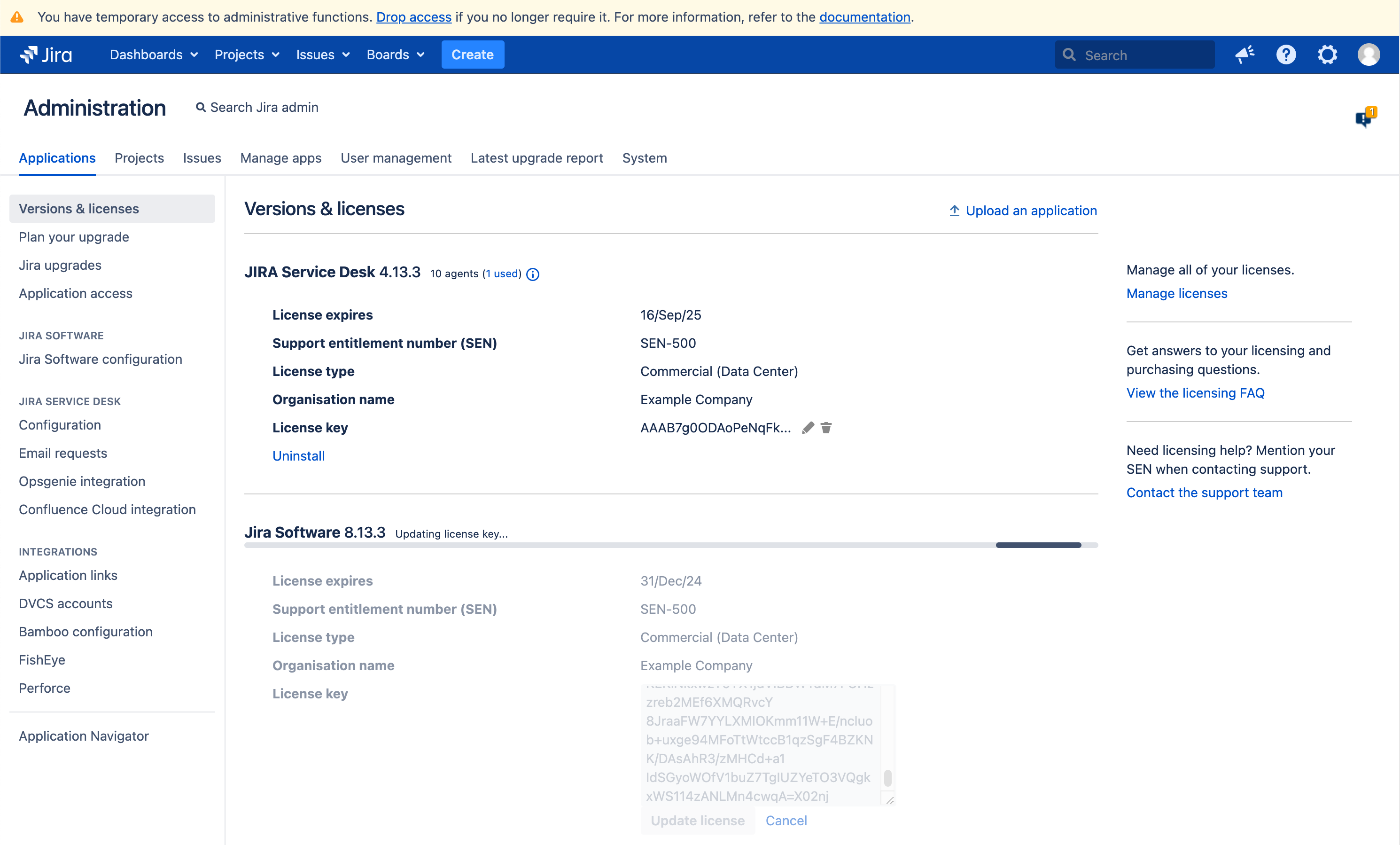Edit the Service Desk license key
The width and height of the screenshot is (1400, 845).
[808, 428]
